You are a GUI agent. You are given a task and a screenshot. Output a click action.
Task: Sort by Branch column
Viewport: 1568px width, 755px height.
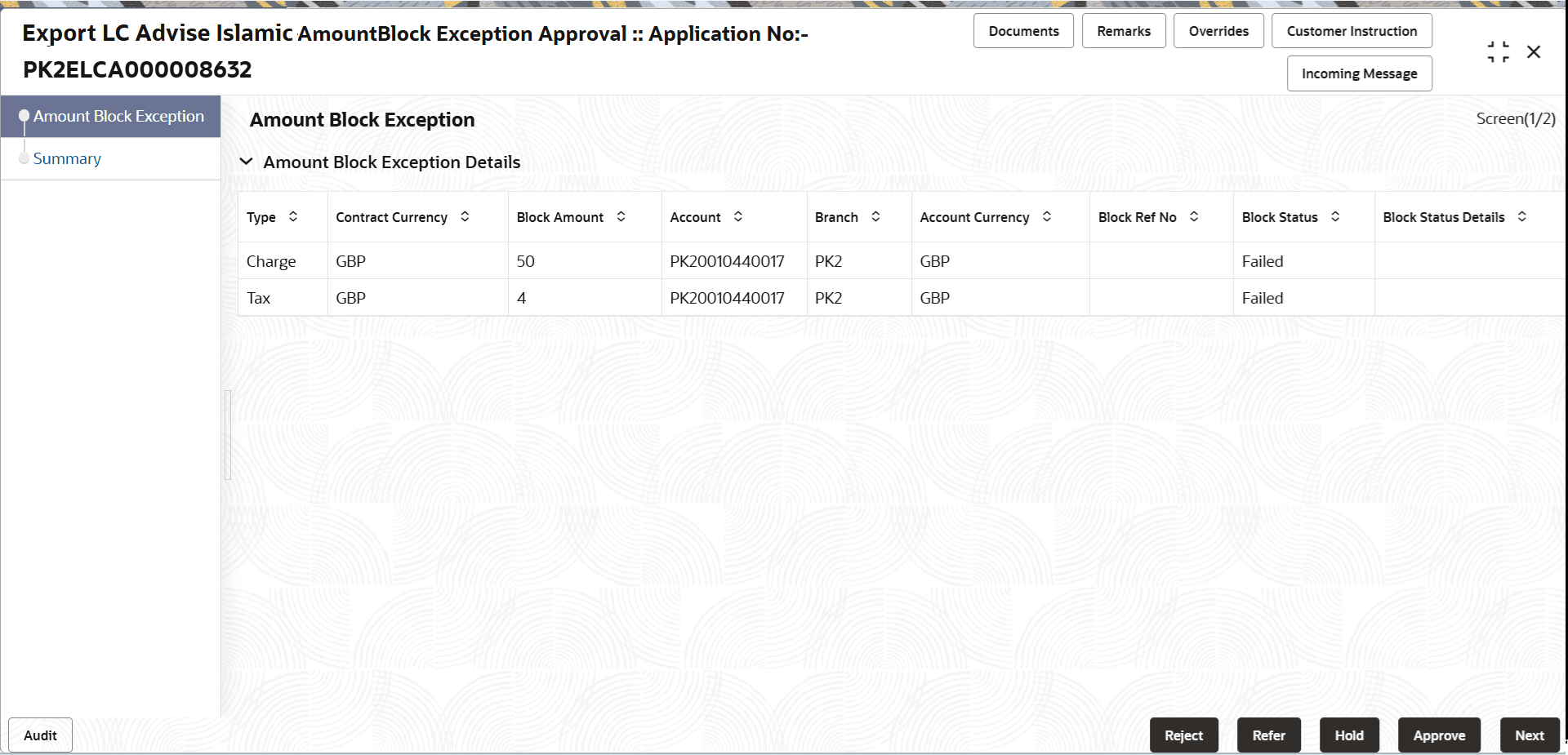[x=875, y=216]
